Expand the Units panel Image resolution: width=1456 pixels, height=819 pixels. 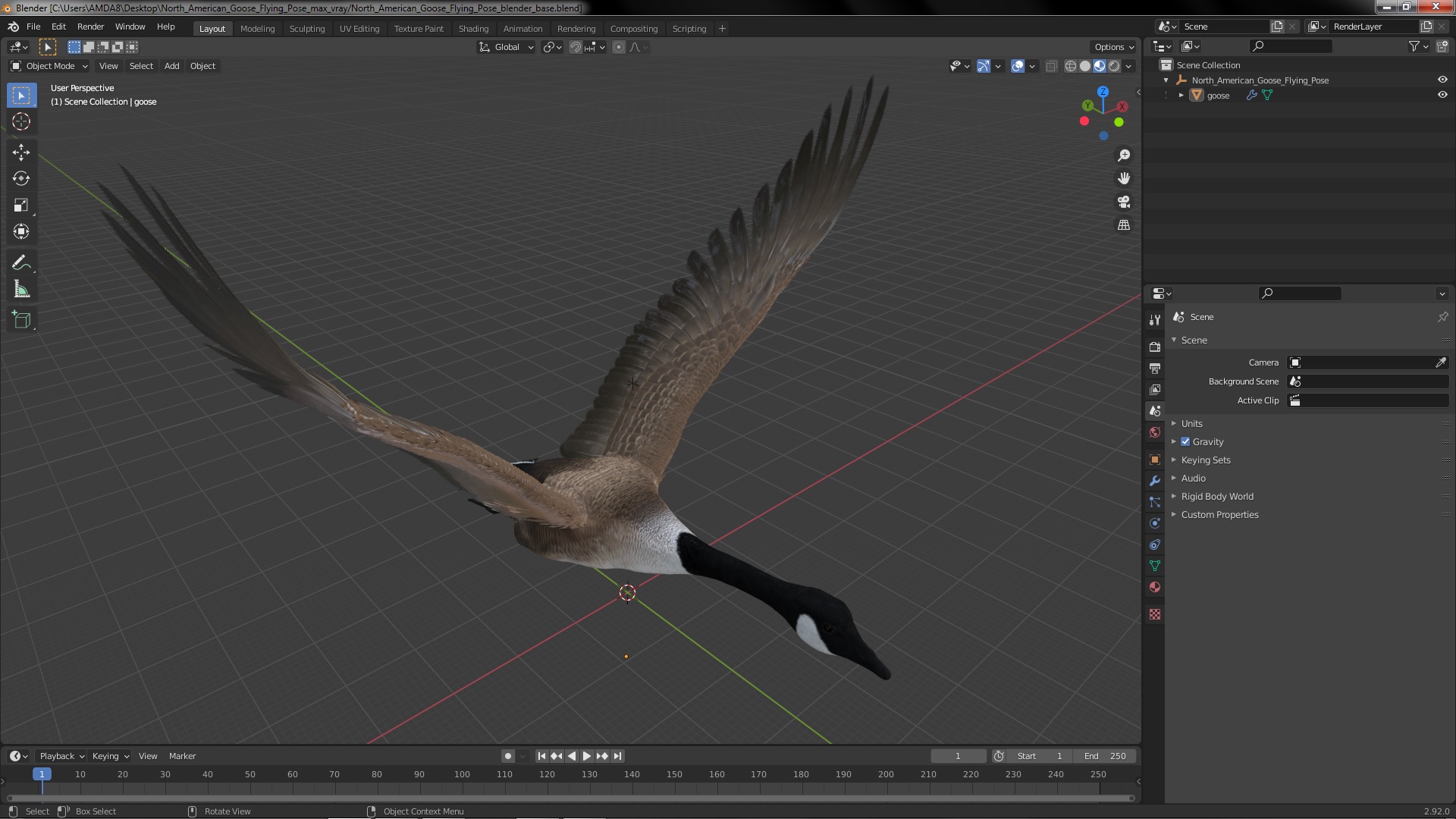click(x=1191, y=423)
